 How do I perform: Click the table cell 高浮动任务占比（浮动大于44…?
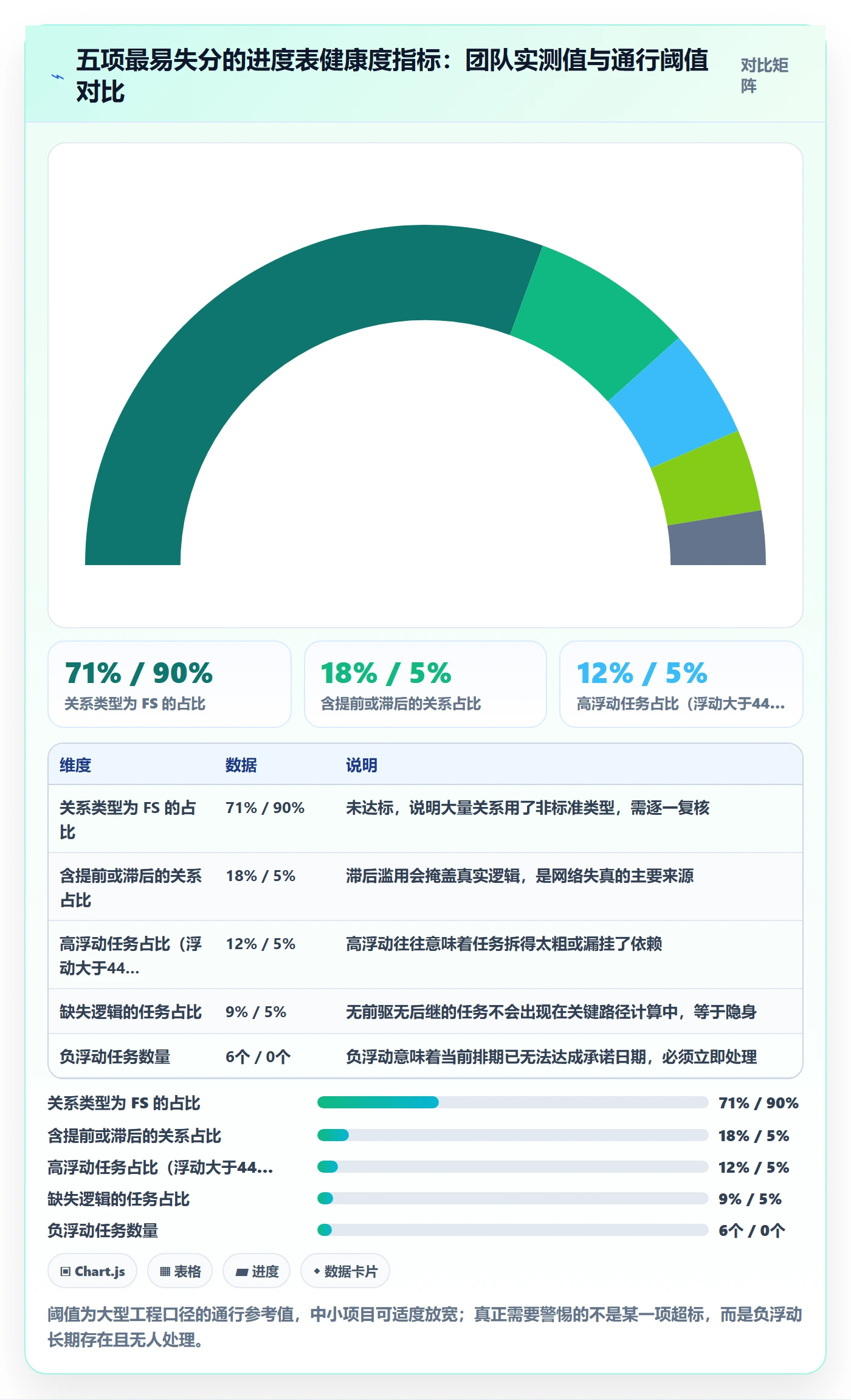(x=131, y=956)
